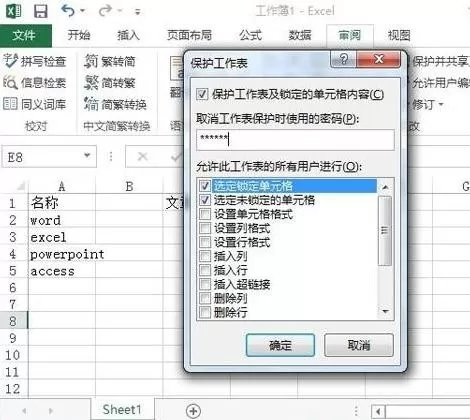The image size is (470, 420).
Task: Enable 设置单元格格式 permission
Action: 205,214
